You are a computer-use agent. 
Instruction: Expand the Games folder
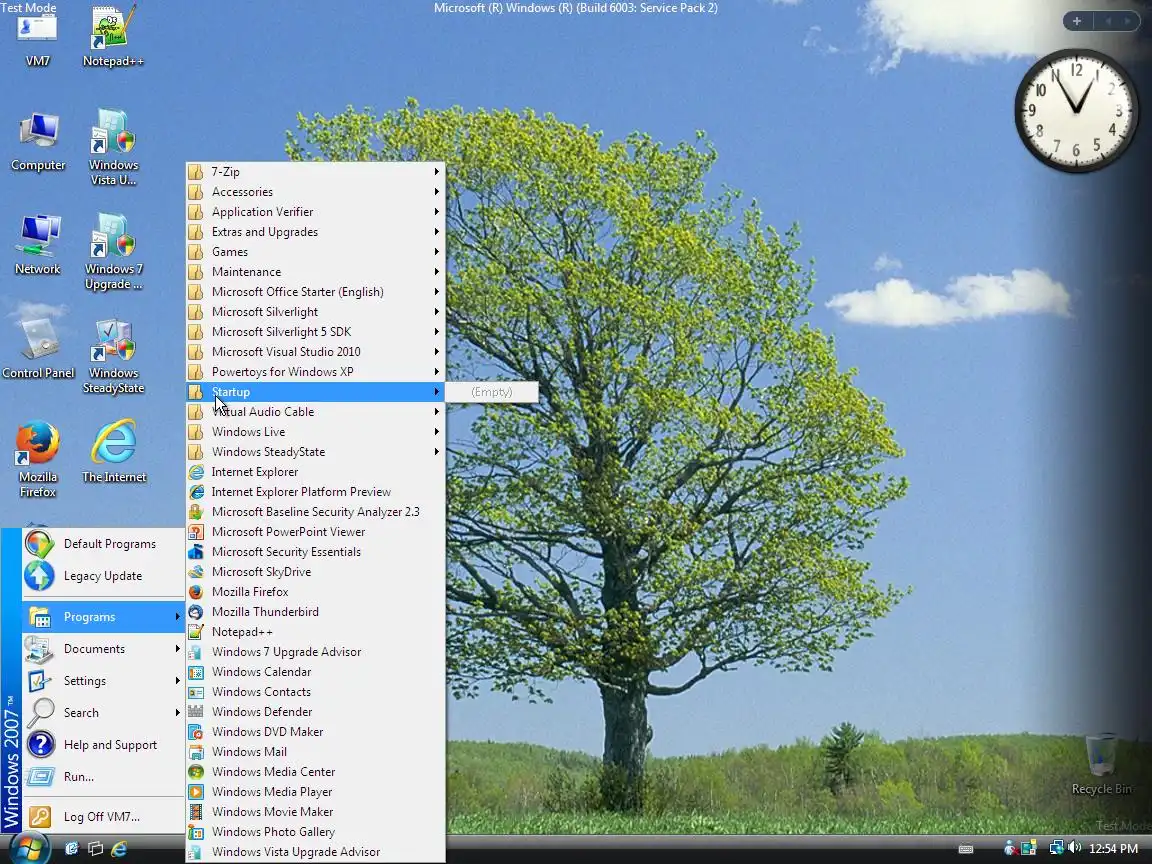pyautogui.click(x=315, y=252)
